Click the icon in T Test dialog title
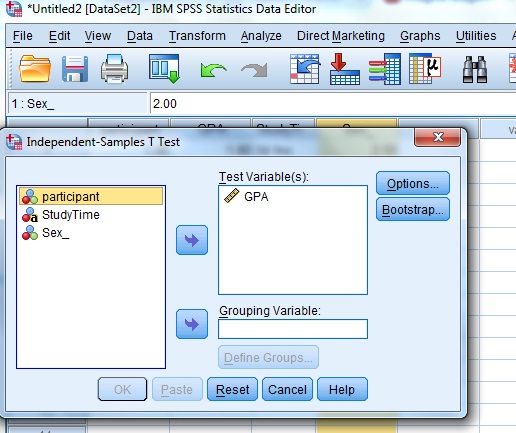The height and width of the screenshot is (433, 516). [14, 142]
